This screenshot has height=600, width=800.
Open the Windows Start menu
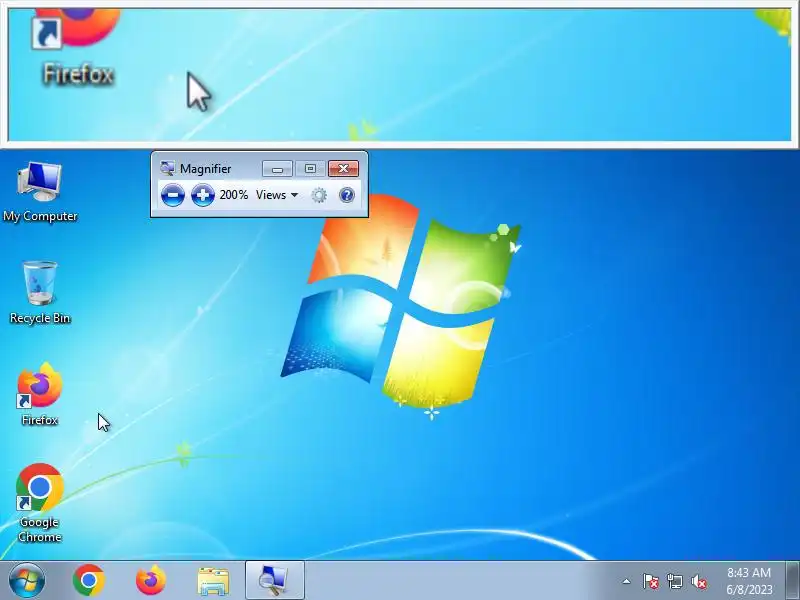(26, 581)
